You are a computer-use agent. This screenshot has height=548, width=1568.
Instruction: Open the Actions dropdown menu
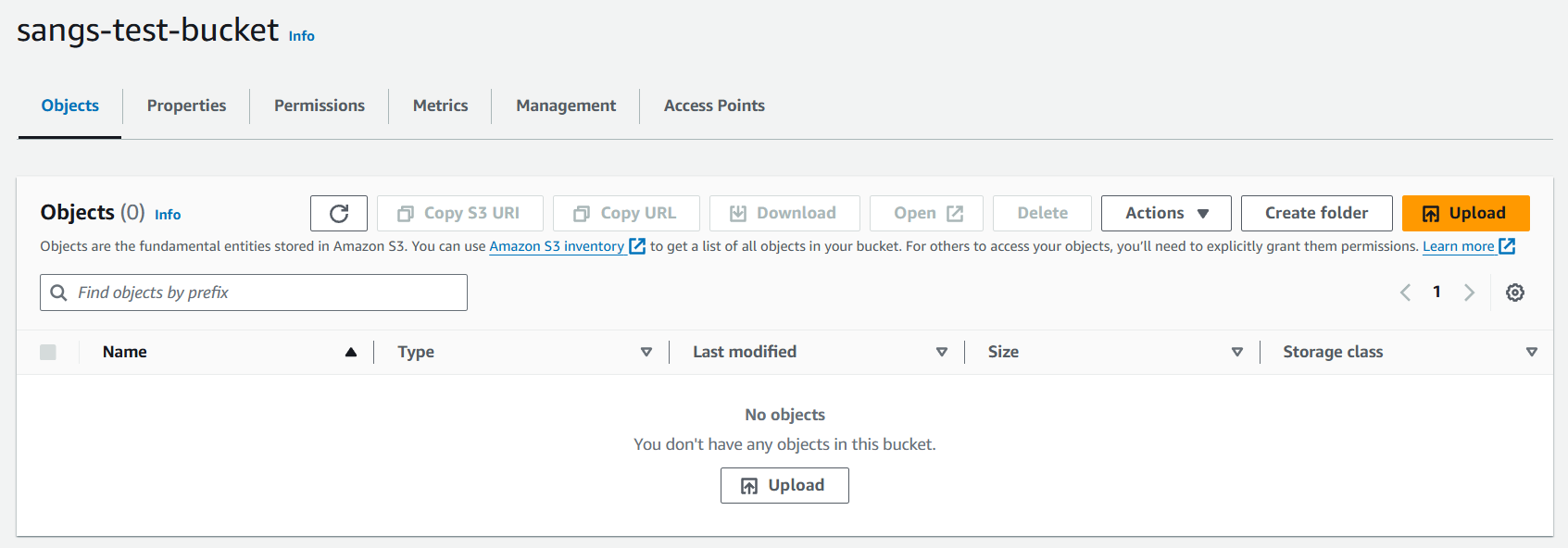tap(1166, 213)
